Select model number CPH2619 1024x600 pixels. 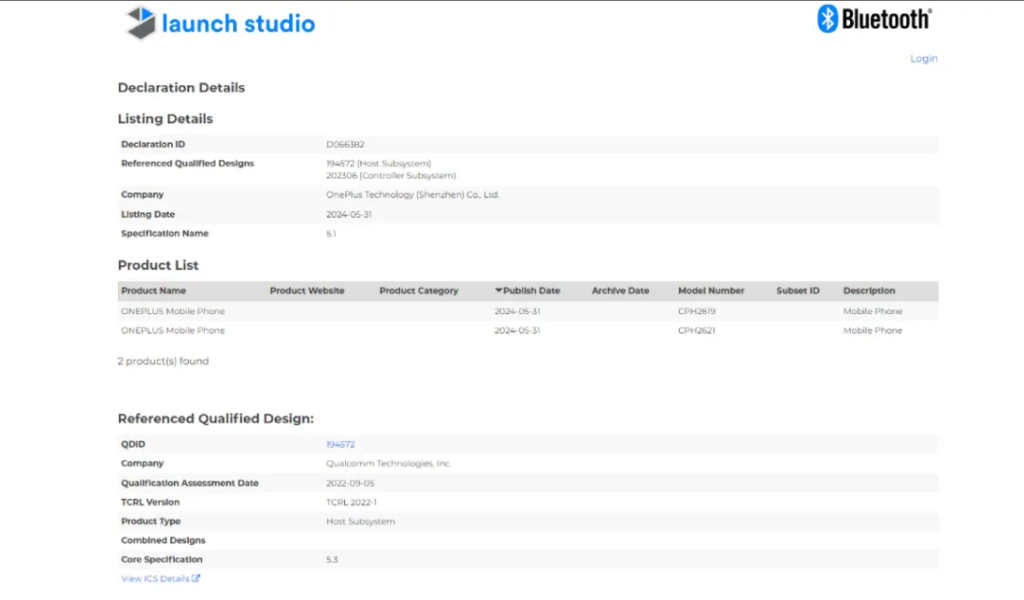(697, 311)
